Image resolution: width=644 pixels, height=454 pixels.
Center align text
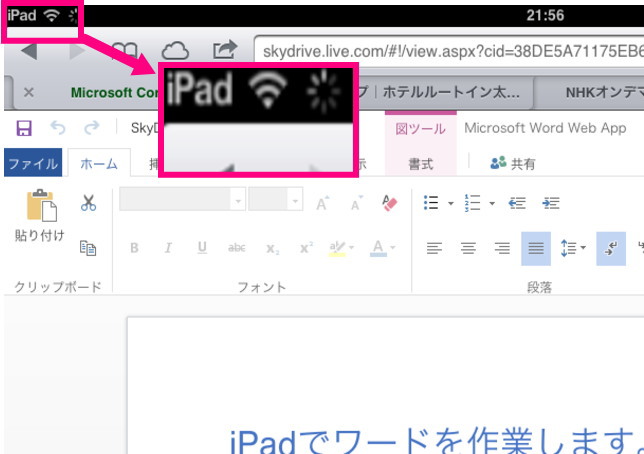(x=468, y=248)
